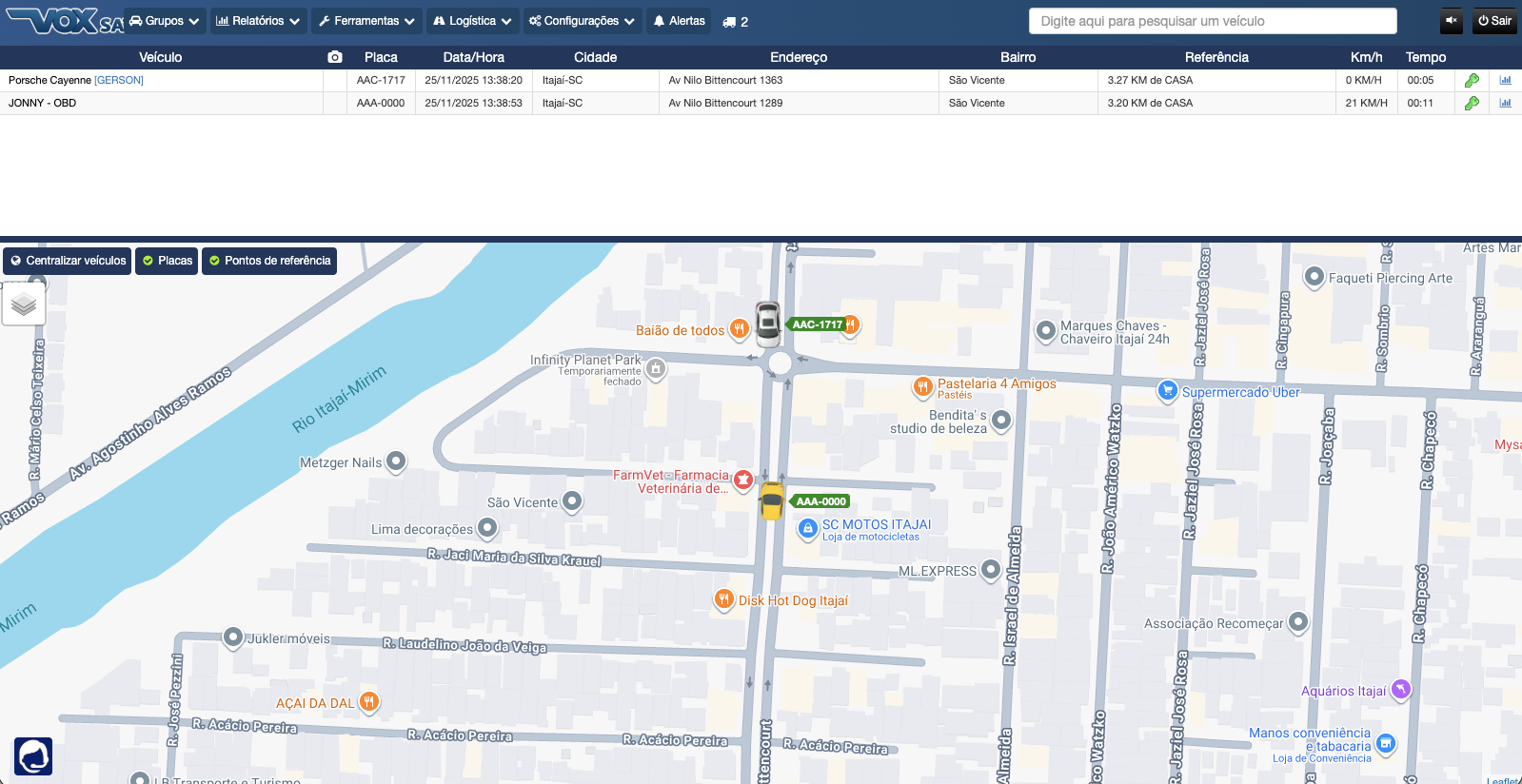Click the green key icon for Porsche Cayenne
This screenshot has height=784, width=1522.
point(1472,81)
